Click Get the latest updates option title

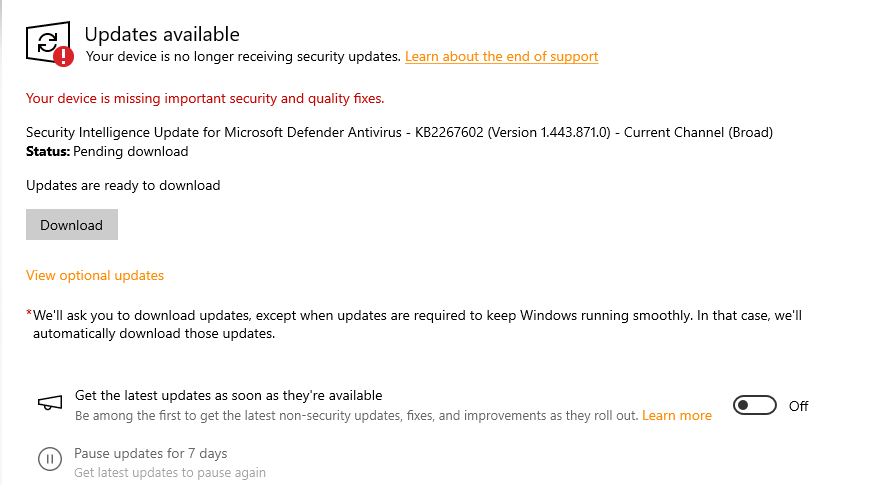pos(229,395)
